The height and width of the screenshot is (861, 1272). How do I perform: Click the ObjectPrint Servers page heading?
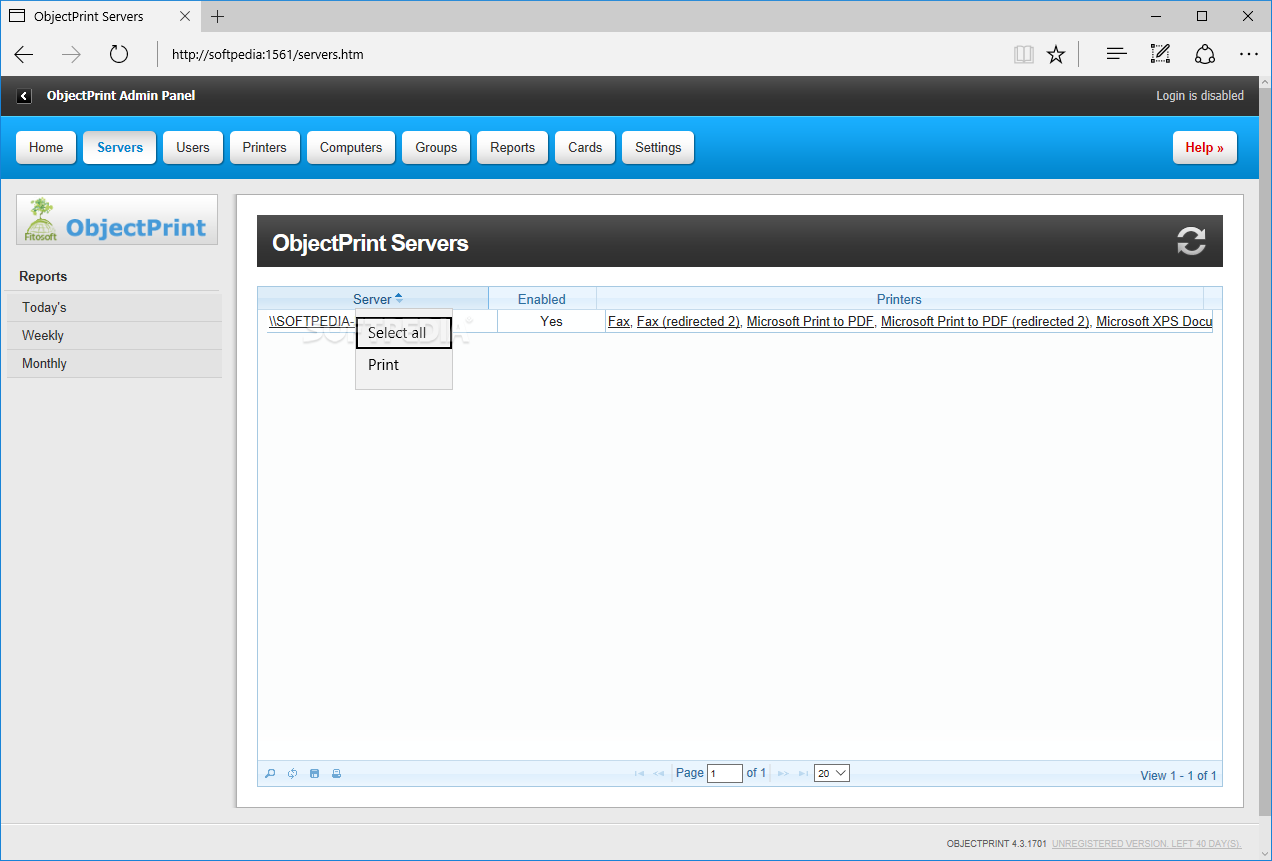pyautogui.click(x=370, y=243)
